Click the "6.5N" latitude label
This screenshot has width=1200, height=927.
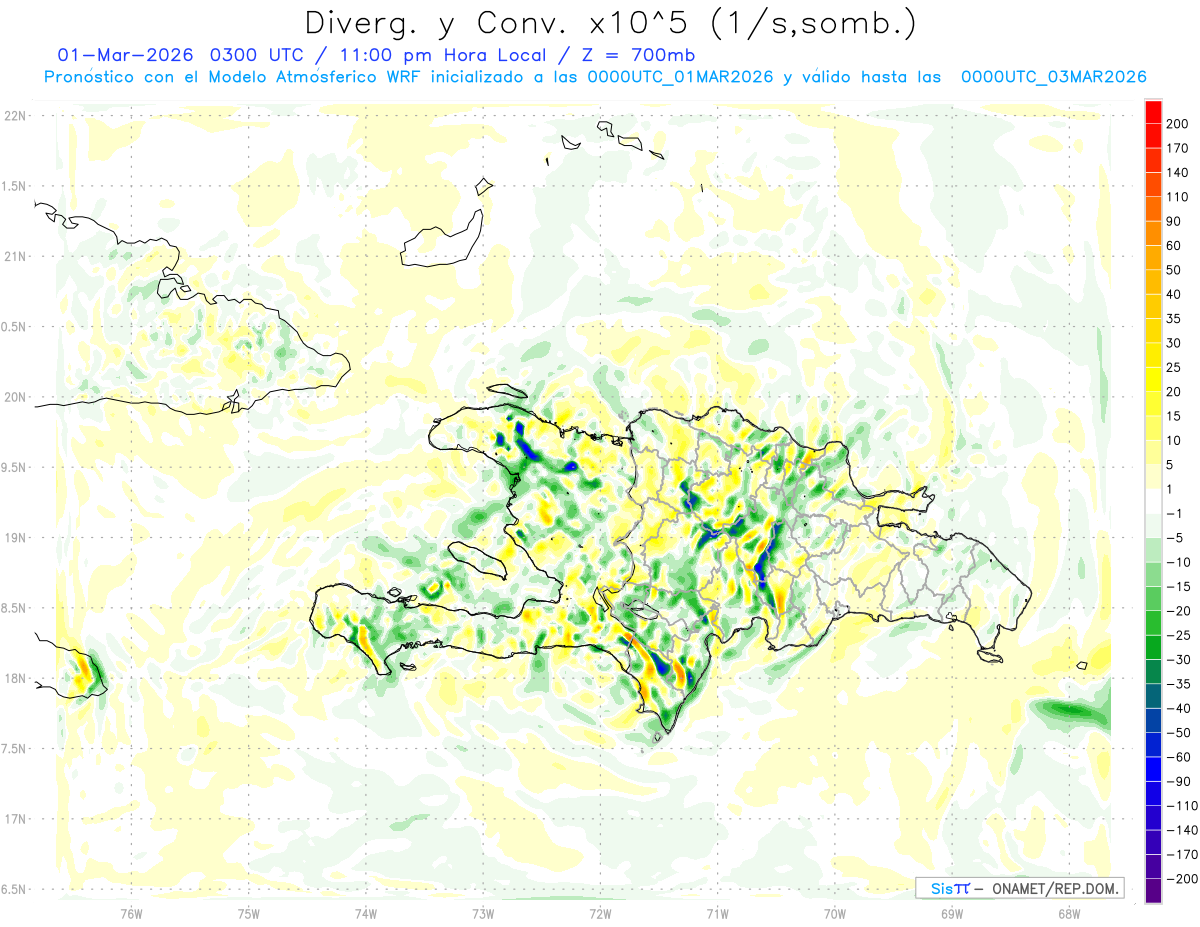[x=14, y=890]
